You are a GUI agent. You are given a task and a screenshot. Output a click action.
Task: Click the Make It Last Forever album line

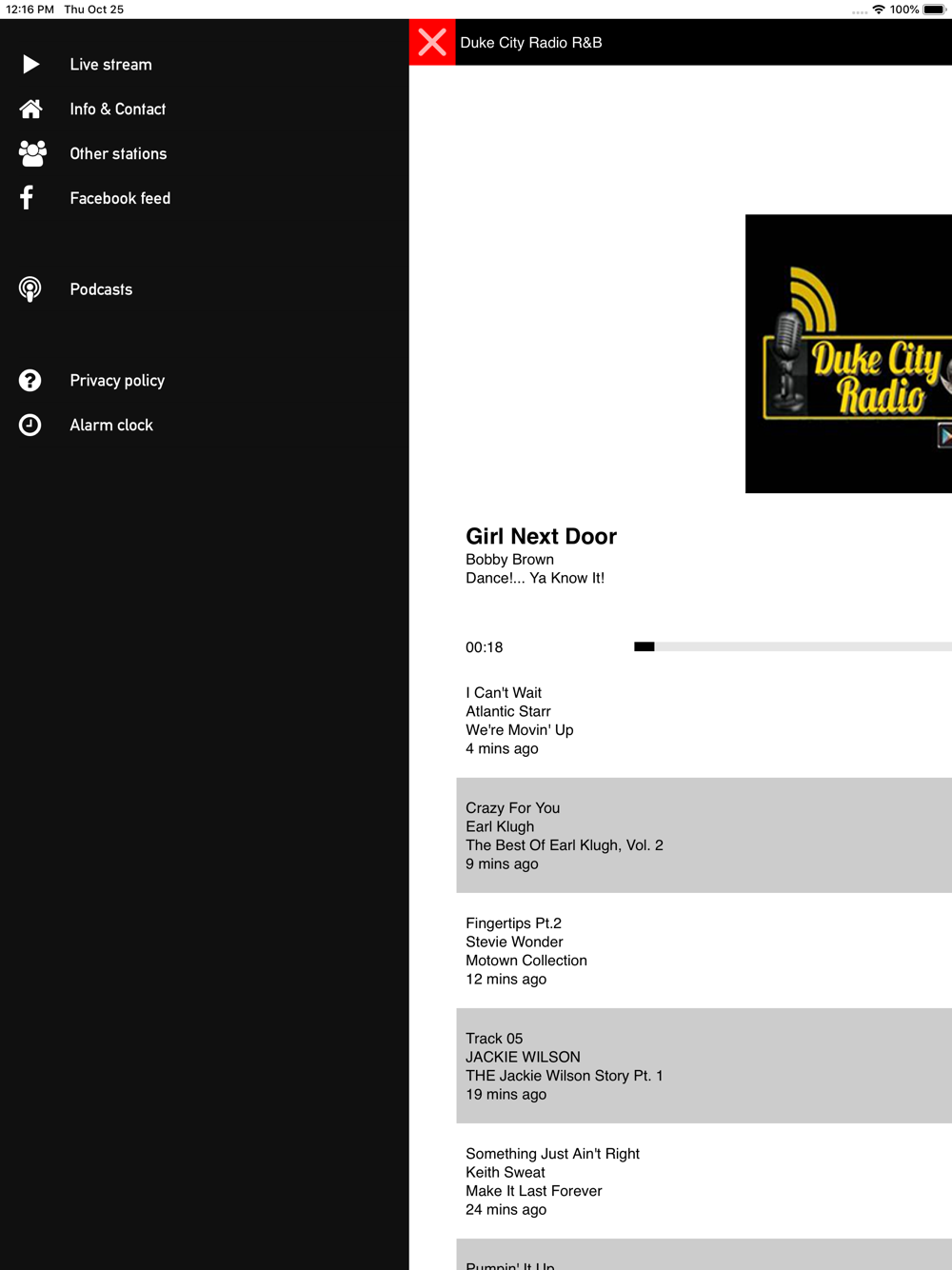tap(534, 1191)
